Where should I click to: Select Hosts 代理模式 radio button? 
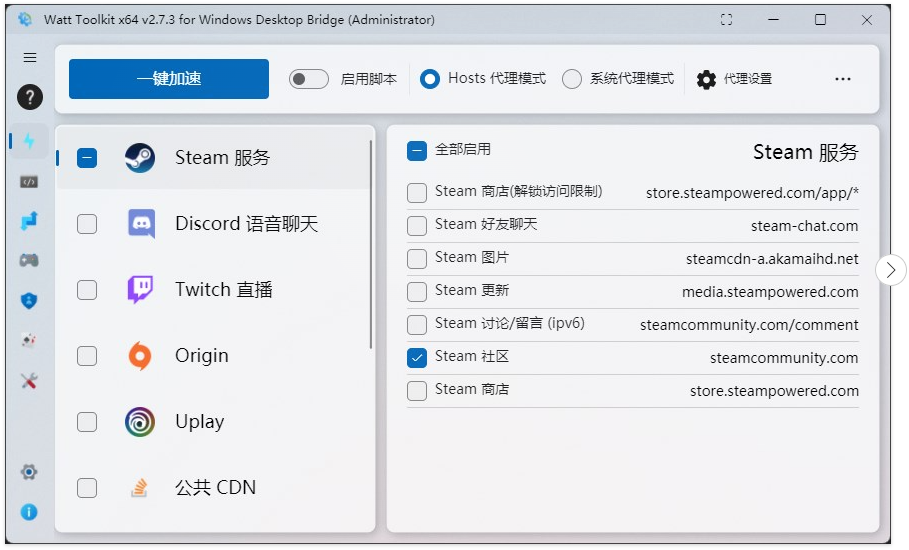430,79
